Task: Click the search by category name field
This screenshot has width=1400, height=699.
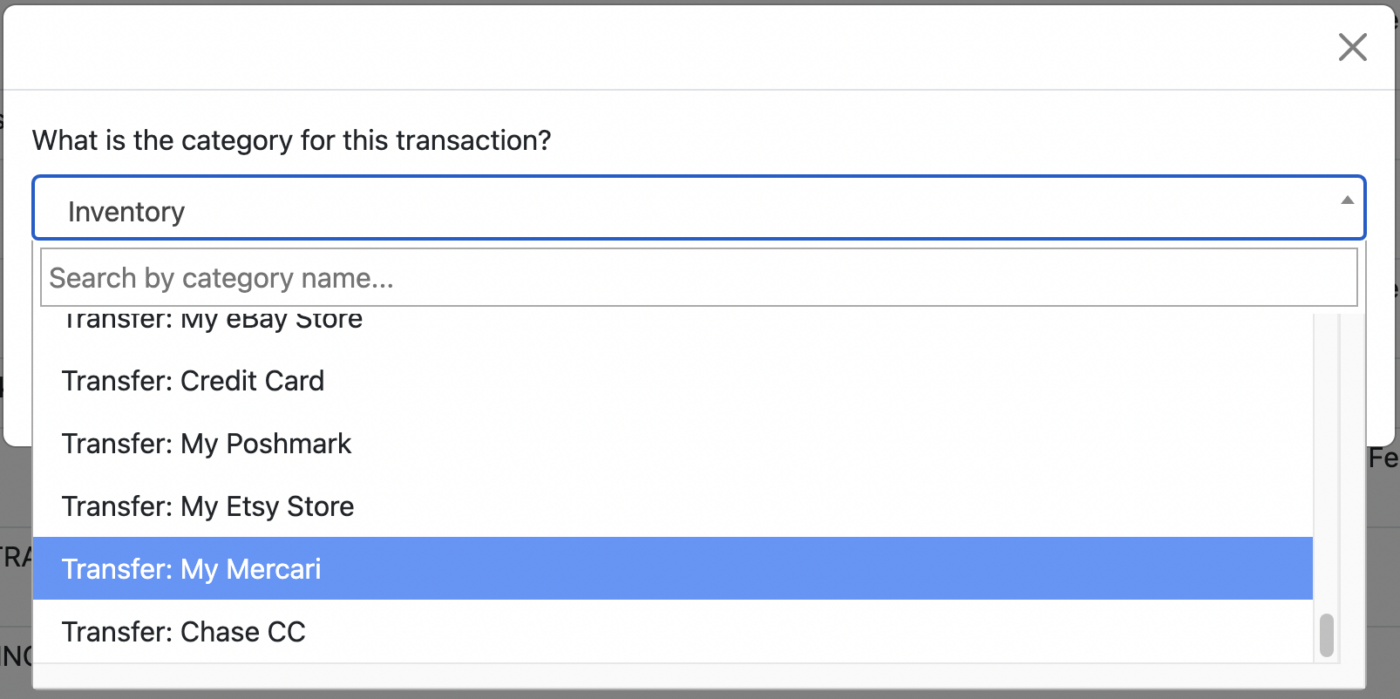Action: tap(697, 277)
